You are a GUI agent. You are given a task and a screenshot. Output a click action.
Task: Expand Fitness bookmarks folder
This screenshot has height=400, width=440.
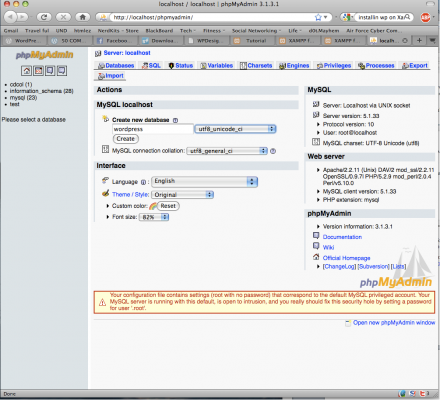point(214,31)
